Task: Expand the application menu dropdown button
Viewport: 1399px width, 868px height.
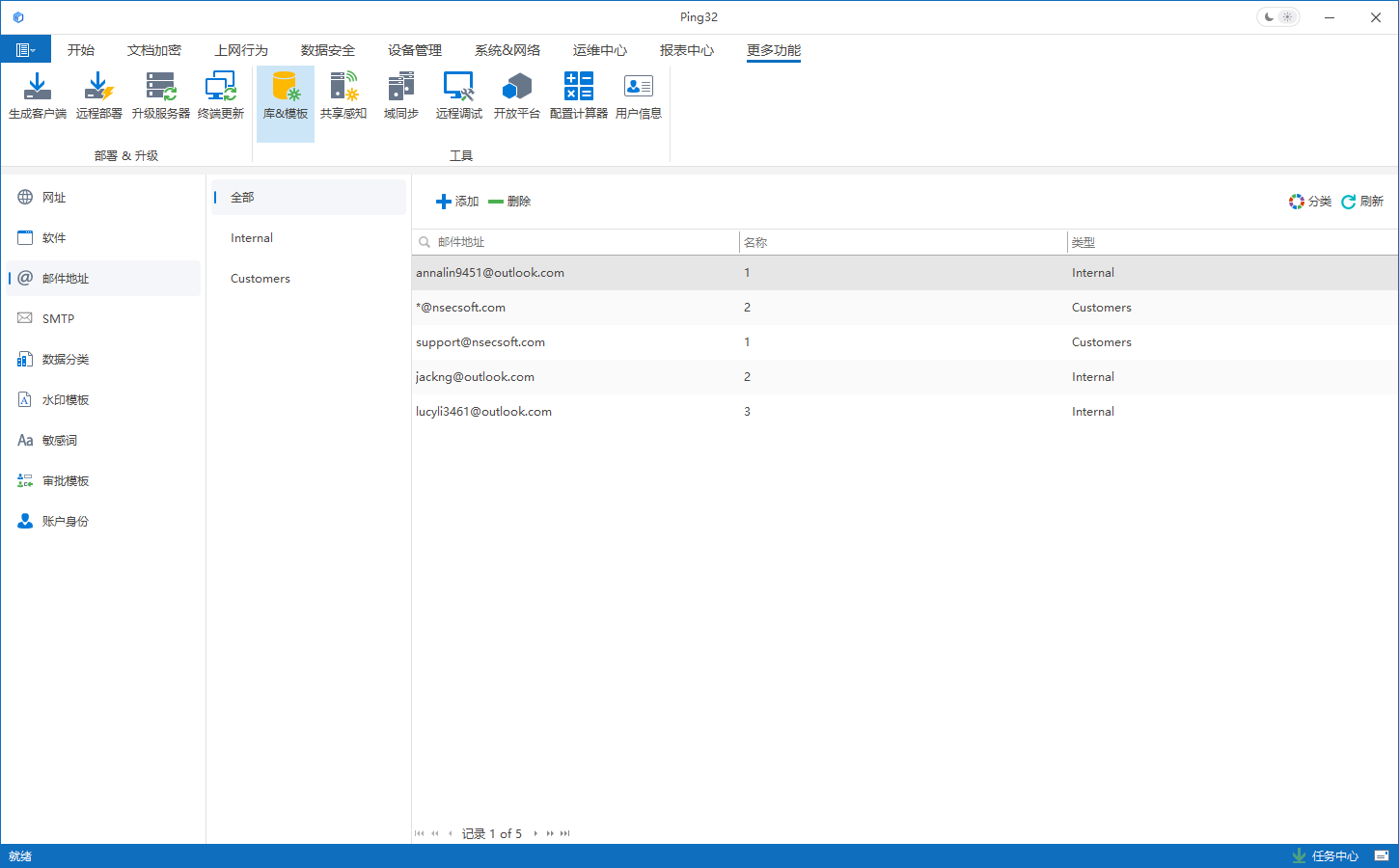Action: 26,50
